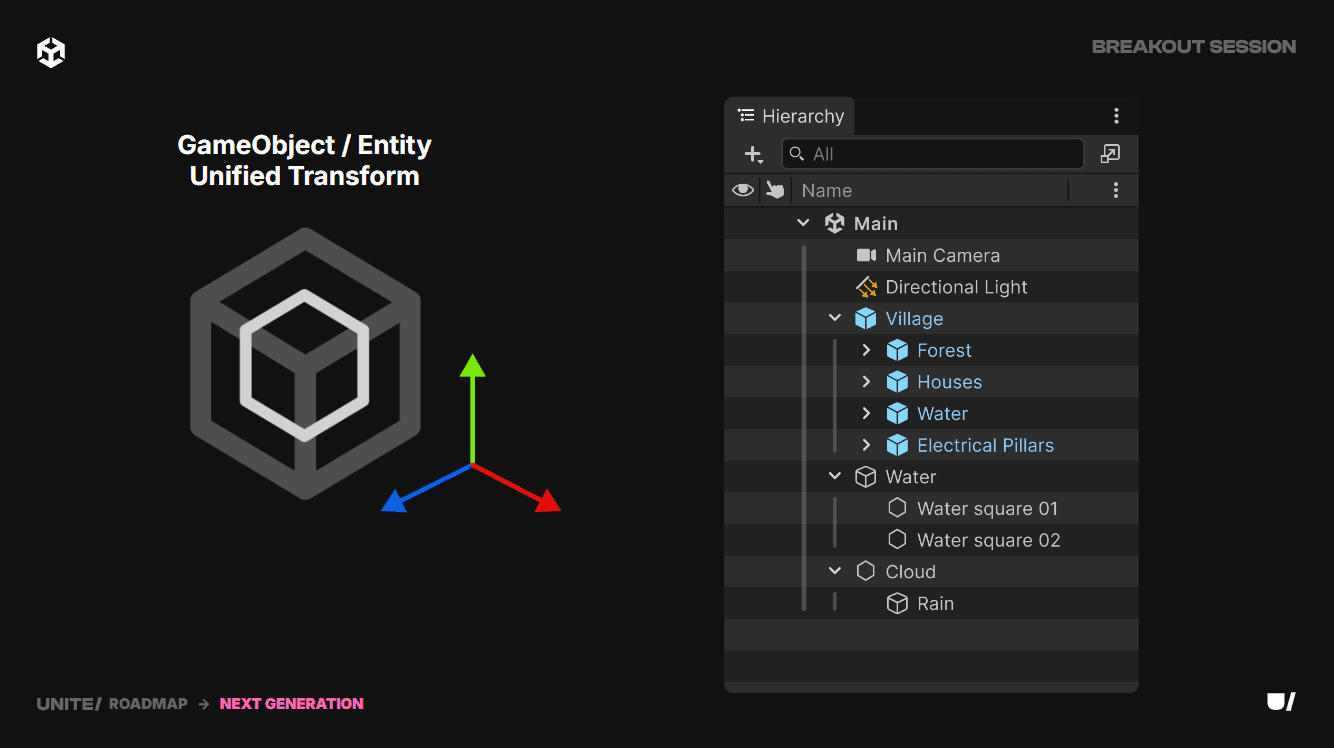Expand the Forest prefab node
This screenshot has height=748, width=1334.
[867, 351]
